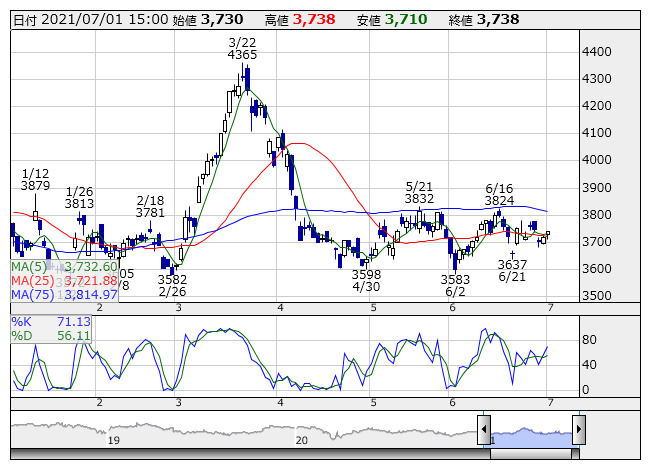The width and height of the screenshot is (653, 470).
Task: Click the scrollbar thumb below the navigator
Action: pyautogui.click(x=531, y=453)
